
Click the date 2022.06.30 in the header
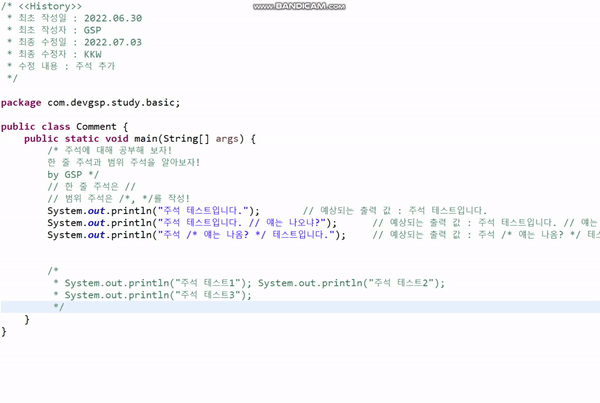click(x=113, y=18)
